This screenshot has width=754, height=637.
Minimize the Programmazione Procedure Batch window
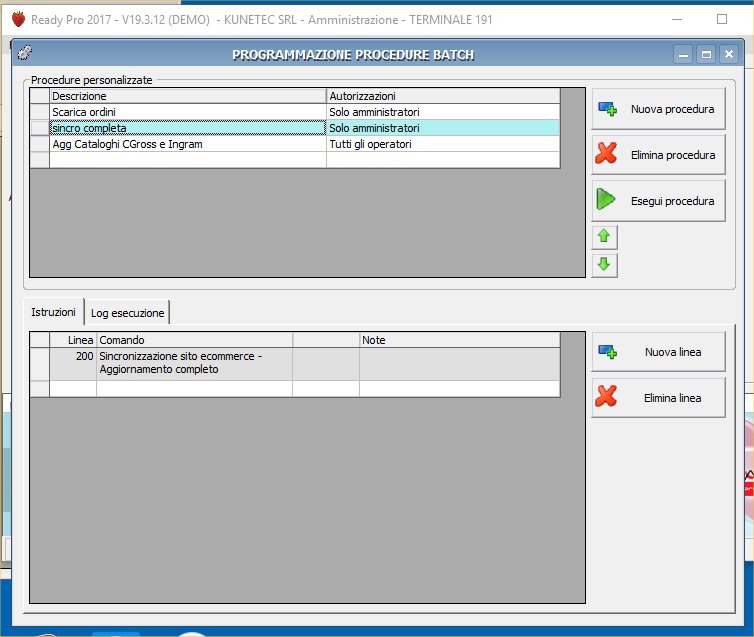683,54
